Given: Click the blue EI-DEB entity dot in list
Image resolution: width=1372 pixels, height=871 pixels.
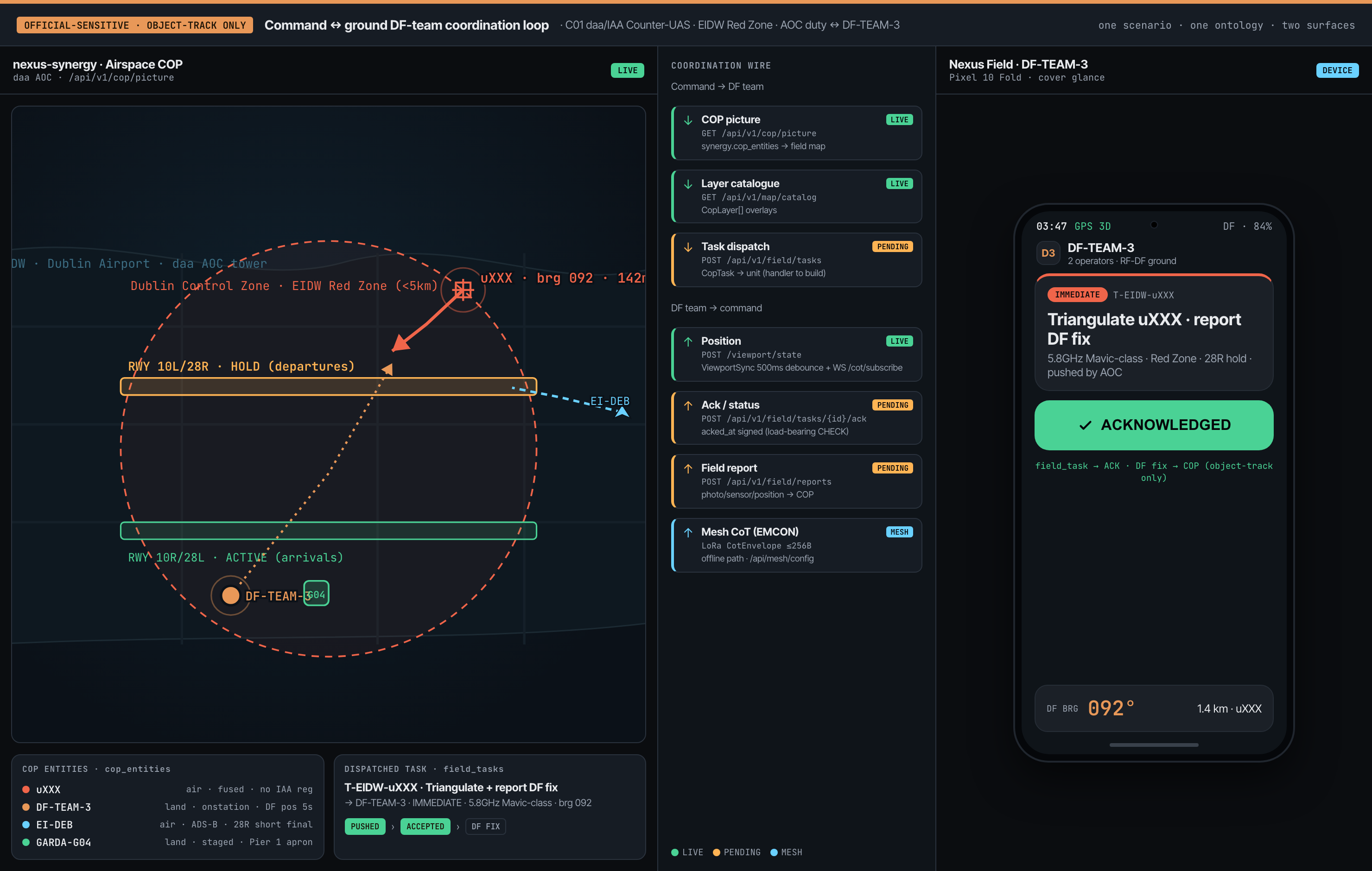Looking at the screenshot, I should [25, 825].
